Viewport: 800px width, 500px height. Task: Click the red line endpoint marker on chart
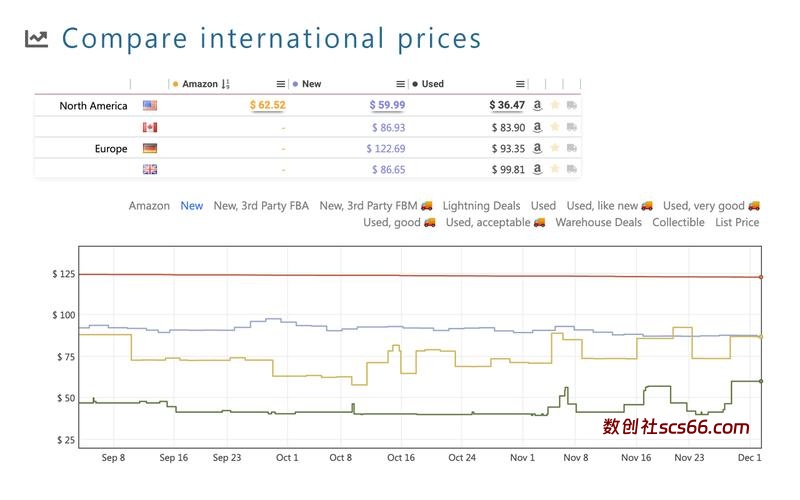pyautogui.click(x=761, y=277)
